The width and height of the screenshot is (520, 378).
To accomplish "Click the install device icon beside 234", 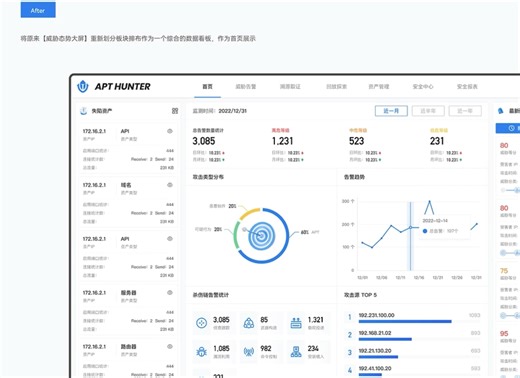I will tap(296, 351).
